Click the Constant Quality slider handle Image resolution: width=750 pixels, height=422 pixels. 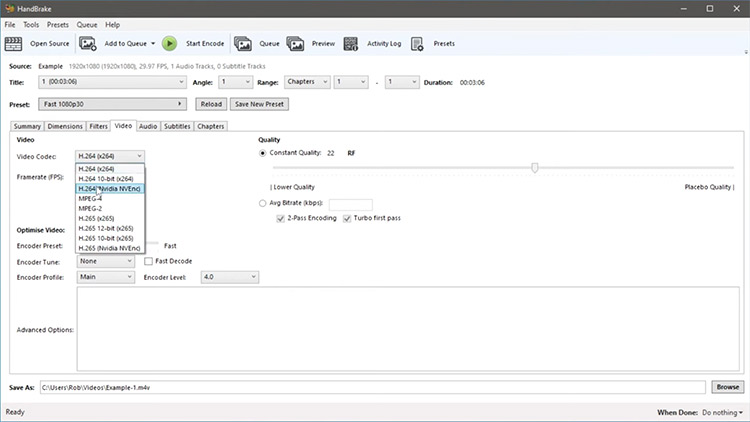pos(535,167)
